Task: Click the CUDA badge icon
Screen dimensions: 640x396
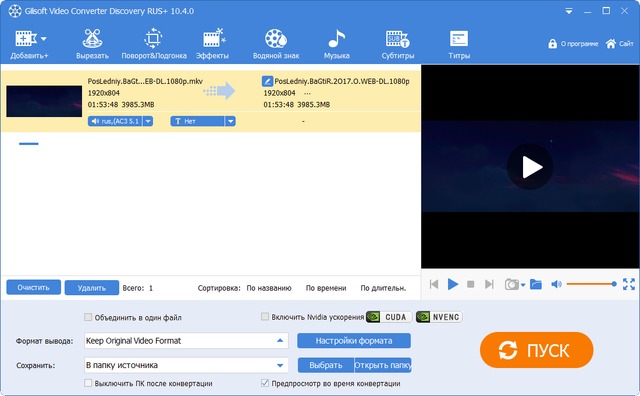Action: [389, 317]
